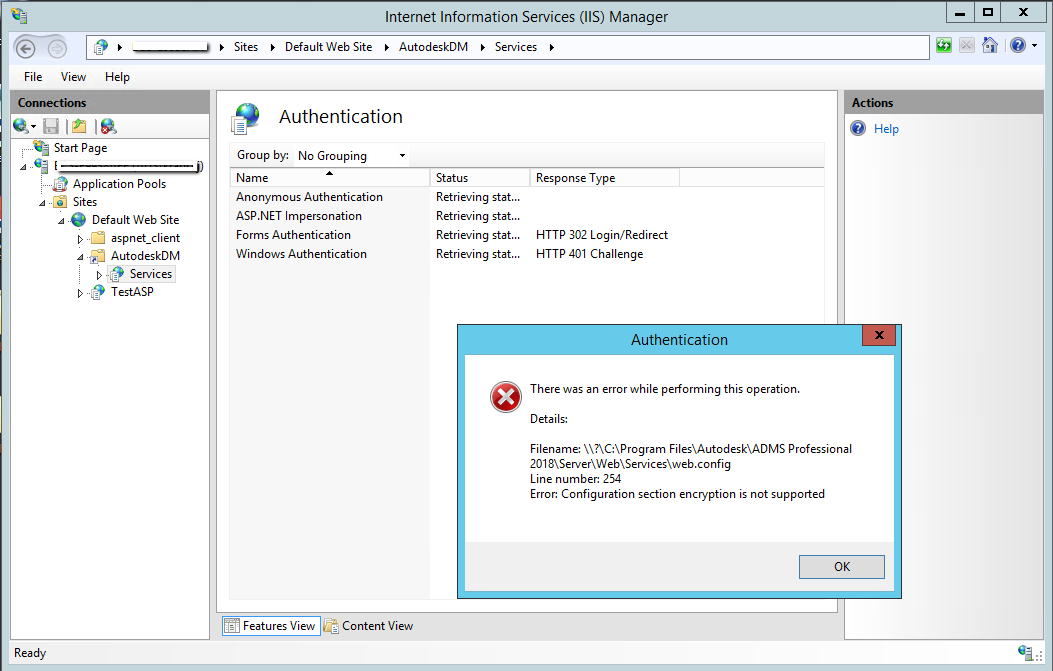Image resolution: width=1053 pixels, height=671 pixels.
Task: Click Services in the address breadcrumb
Action: pos(516,47)
